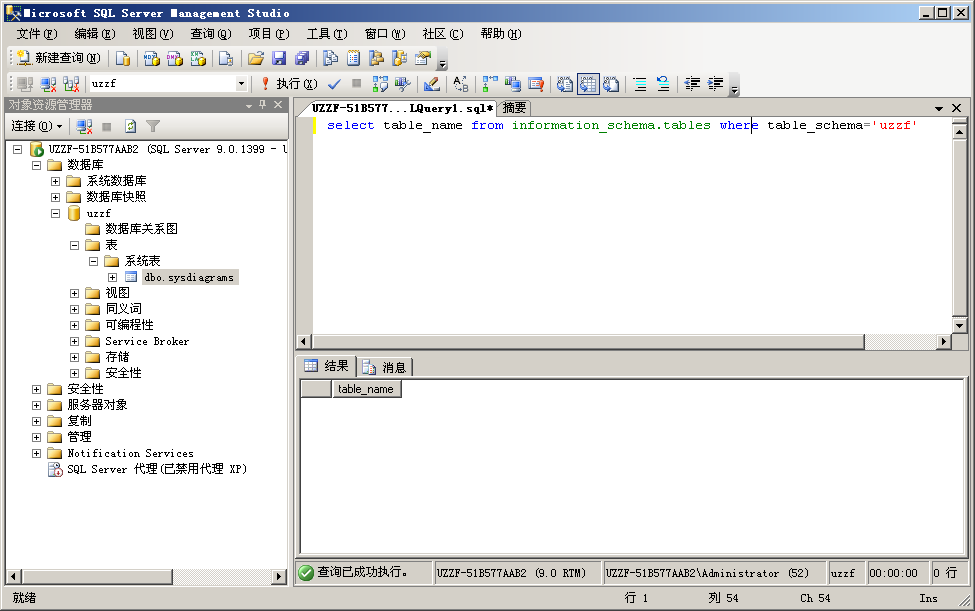
Task: Comment out the selected lines icon
Action: click(x=640, y=84)
